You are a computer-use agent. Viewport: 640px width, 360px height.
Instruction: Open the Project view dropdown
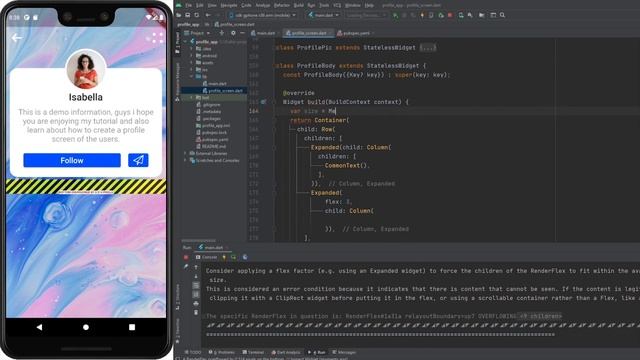pyautogui.click(x=197, y=33)
